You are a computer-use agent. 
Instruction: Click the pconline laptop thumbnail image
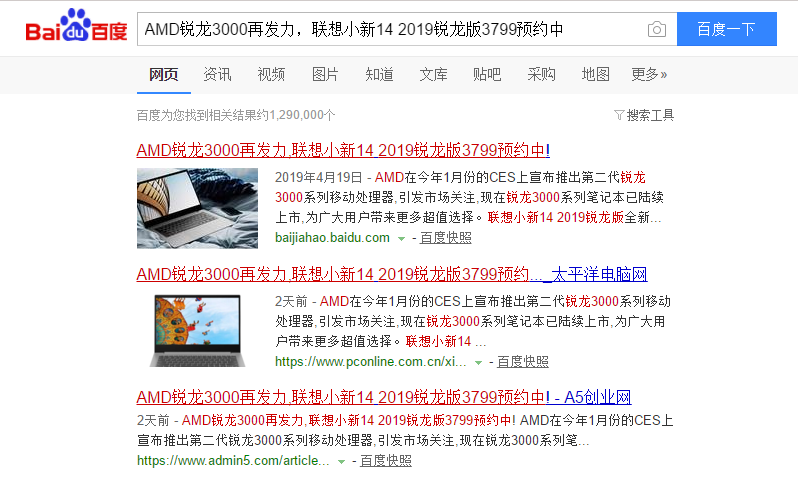pyautogui.click(x=197, y=331)
